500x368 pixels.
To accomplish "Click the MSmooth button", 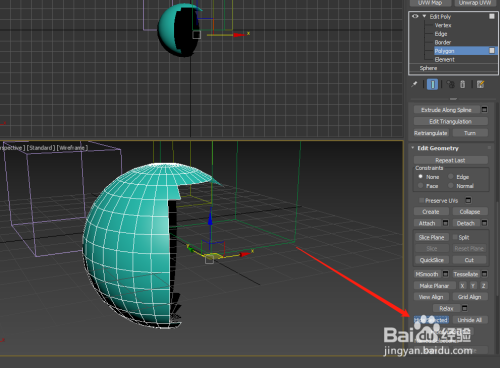I will (x=427, y=274).
